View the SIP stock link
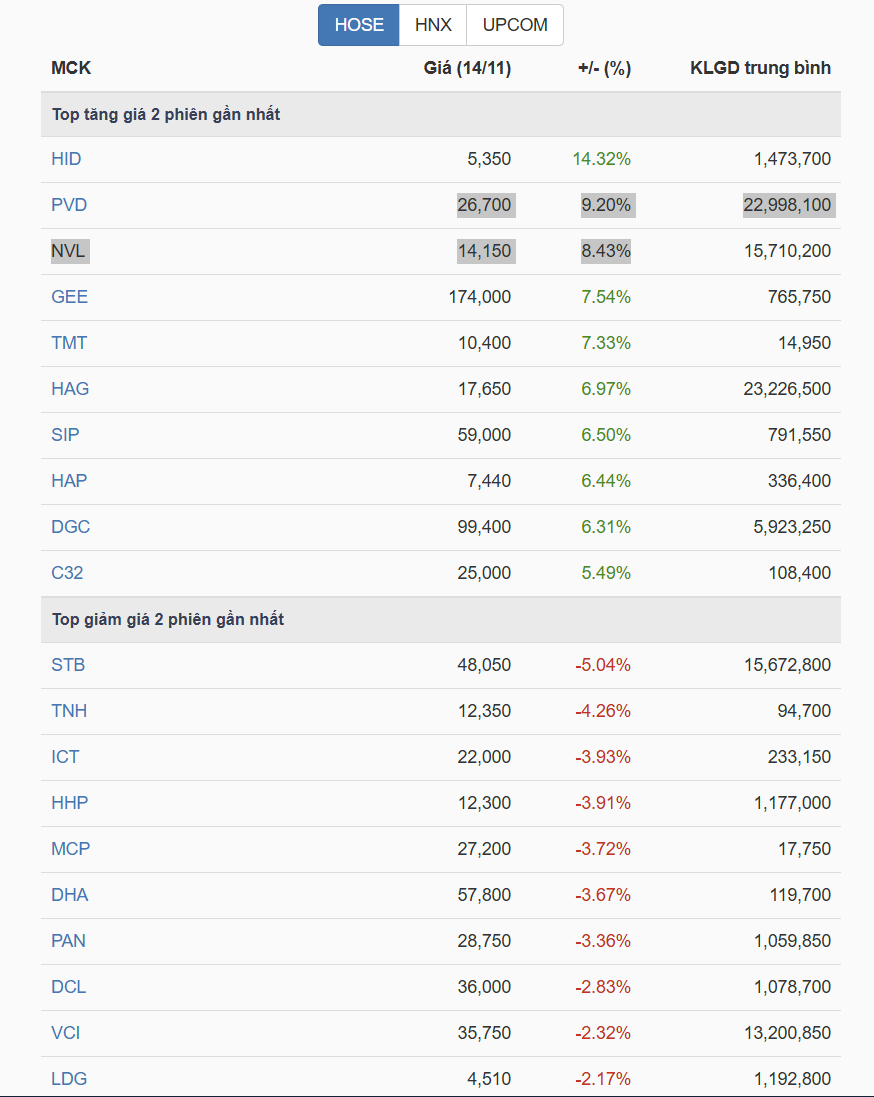 point(65,435)
